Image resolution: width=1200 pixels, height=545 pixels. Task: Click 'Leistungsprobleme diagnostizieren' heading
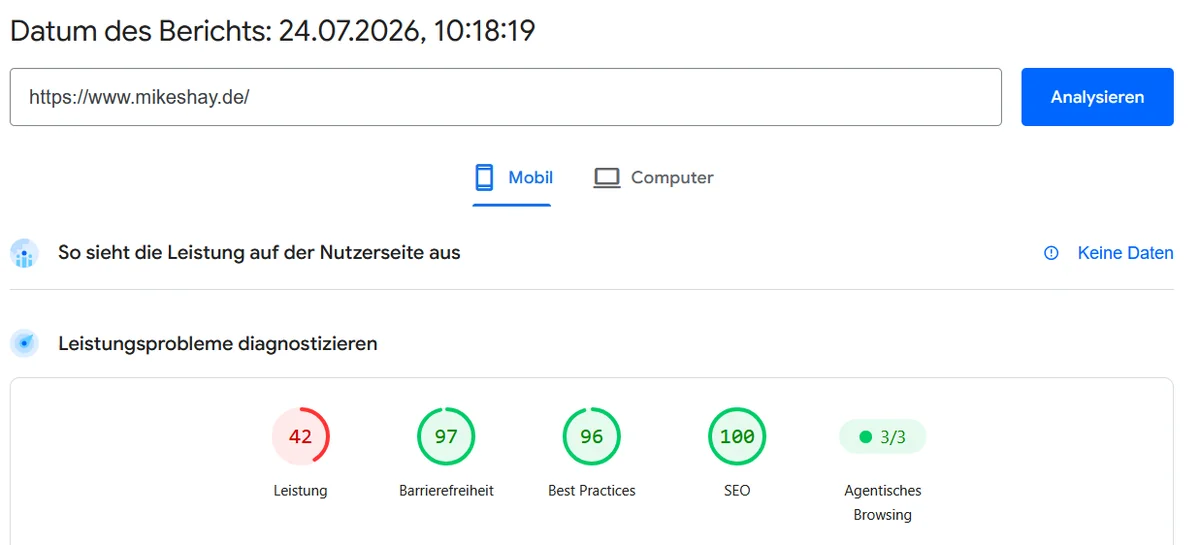(218, 344)
